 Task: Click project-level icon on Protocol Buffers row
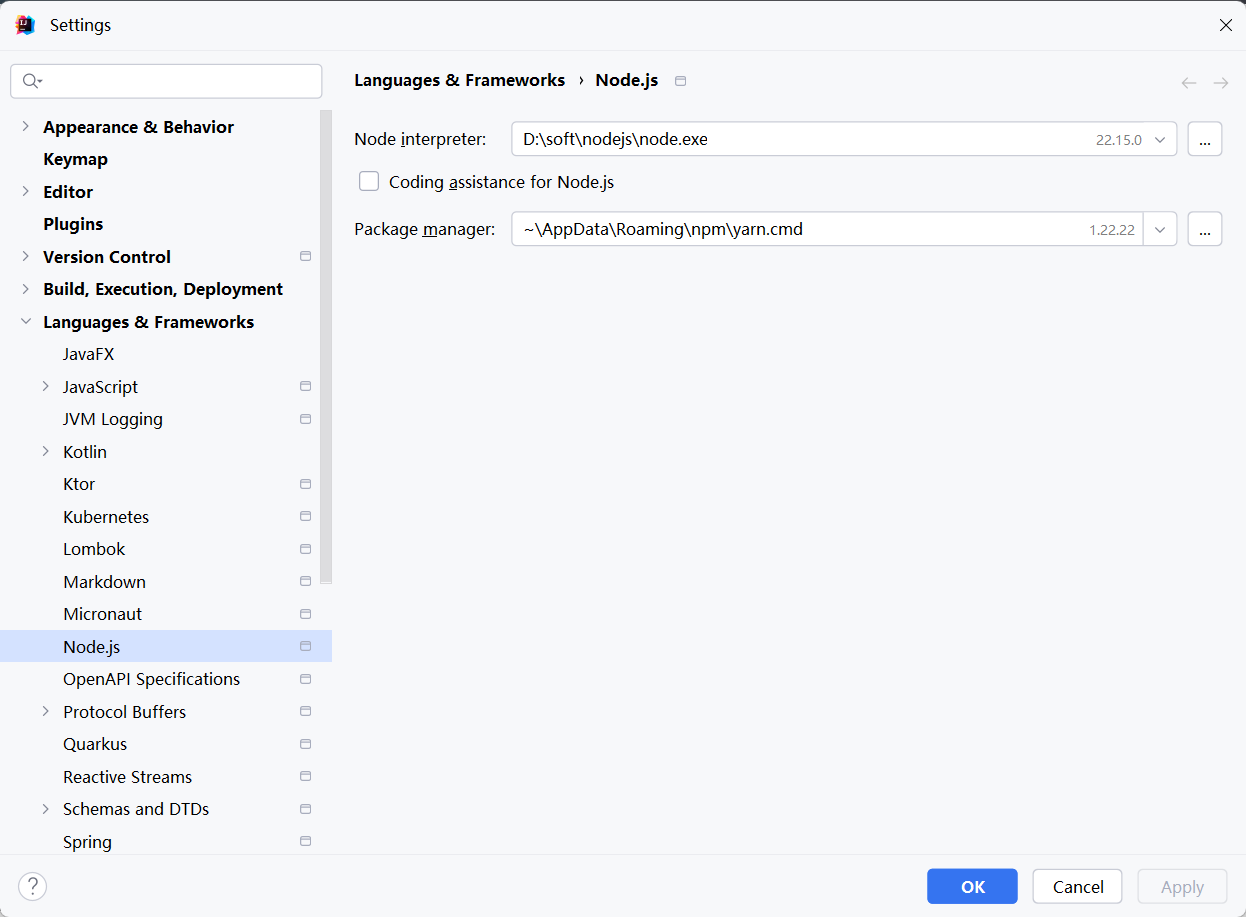coord(306,711)
